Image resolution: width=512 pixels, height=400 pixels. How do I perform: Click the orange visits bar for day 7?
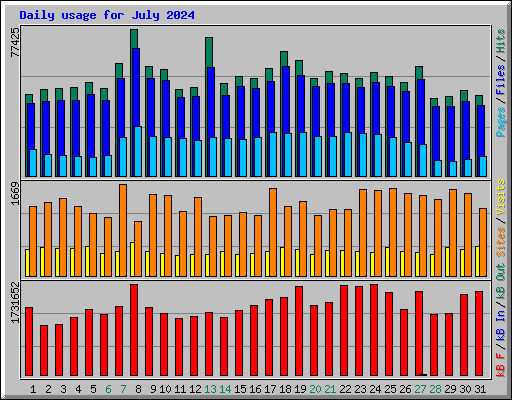123,230
